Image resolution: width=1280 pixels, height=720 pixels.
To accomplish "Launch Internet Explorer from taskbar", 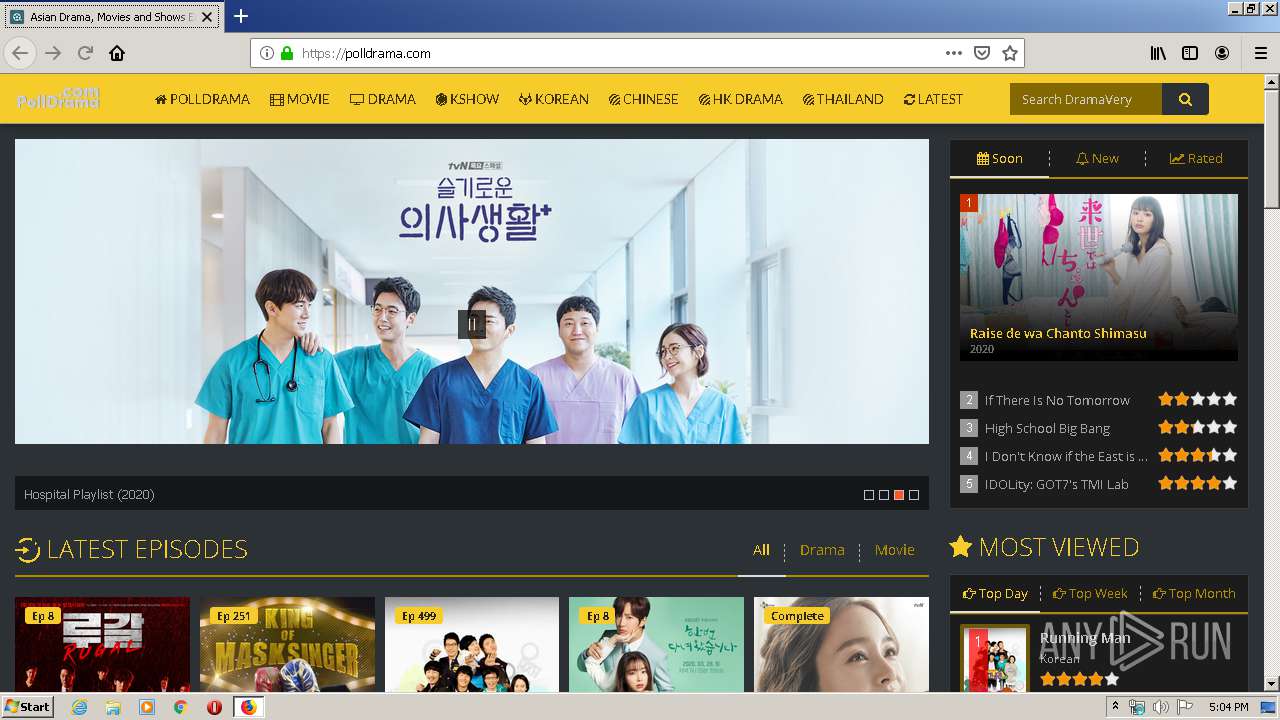I will tap(80, 707).
